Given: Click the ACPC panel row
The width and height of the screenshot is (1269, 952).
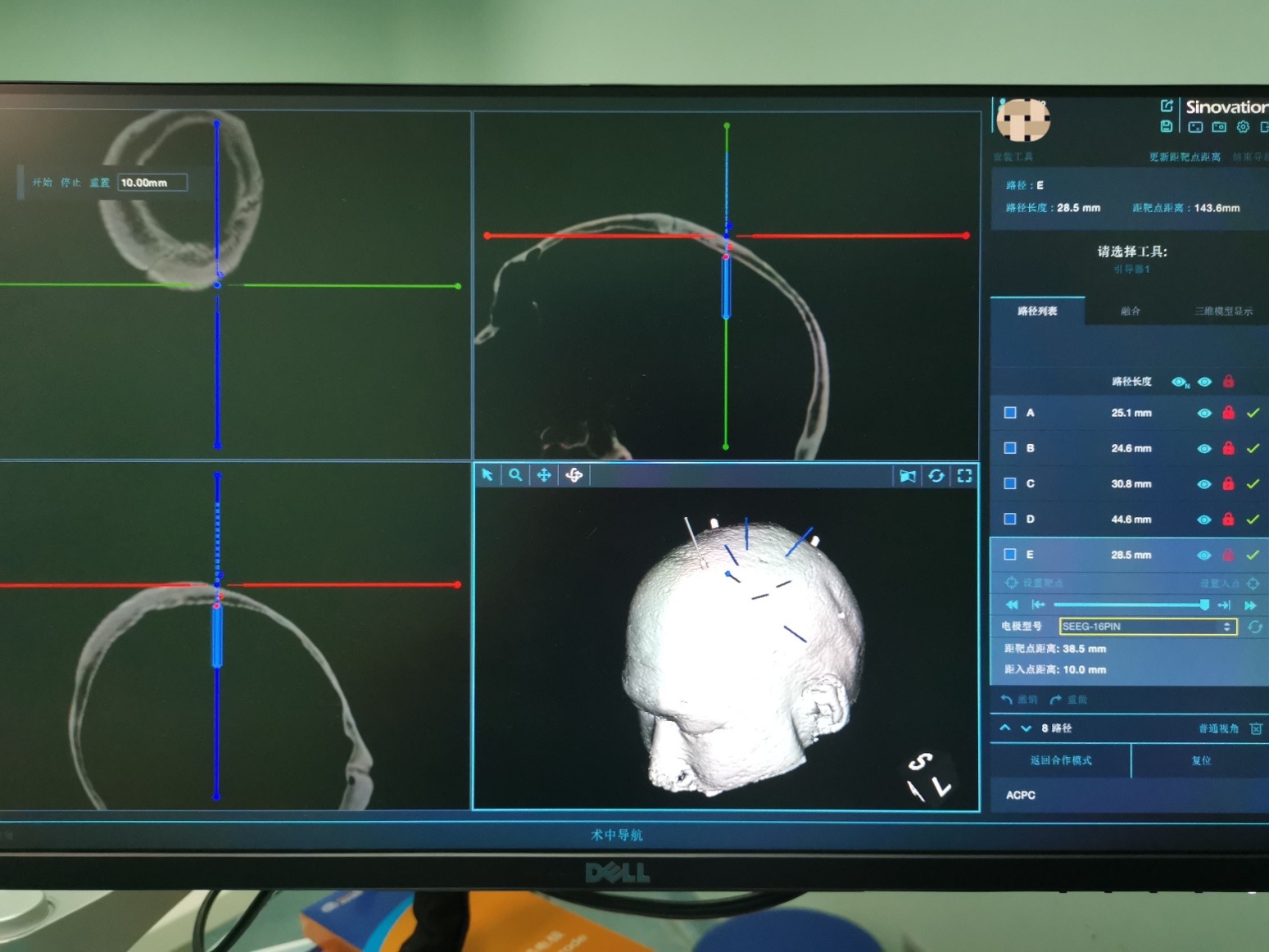Looking at the screenshot, I should [x=1130, y=795].
